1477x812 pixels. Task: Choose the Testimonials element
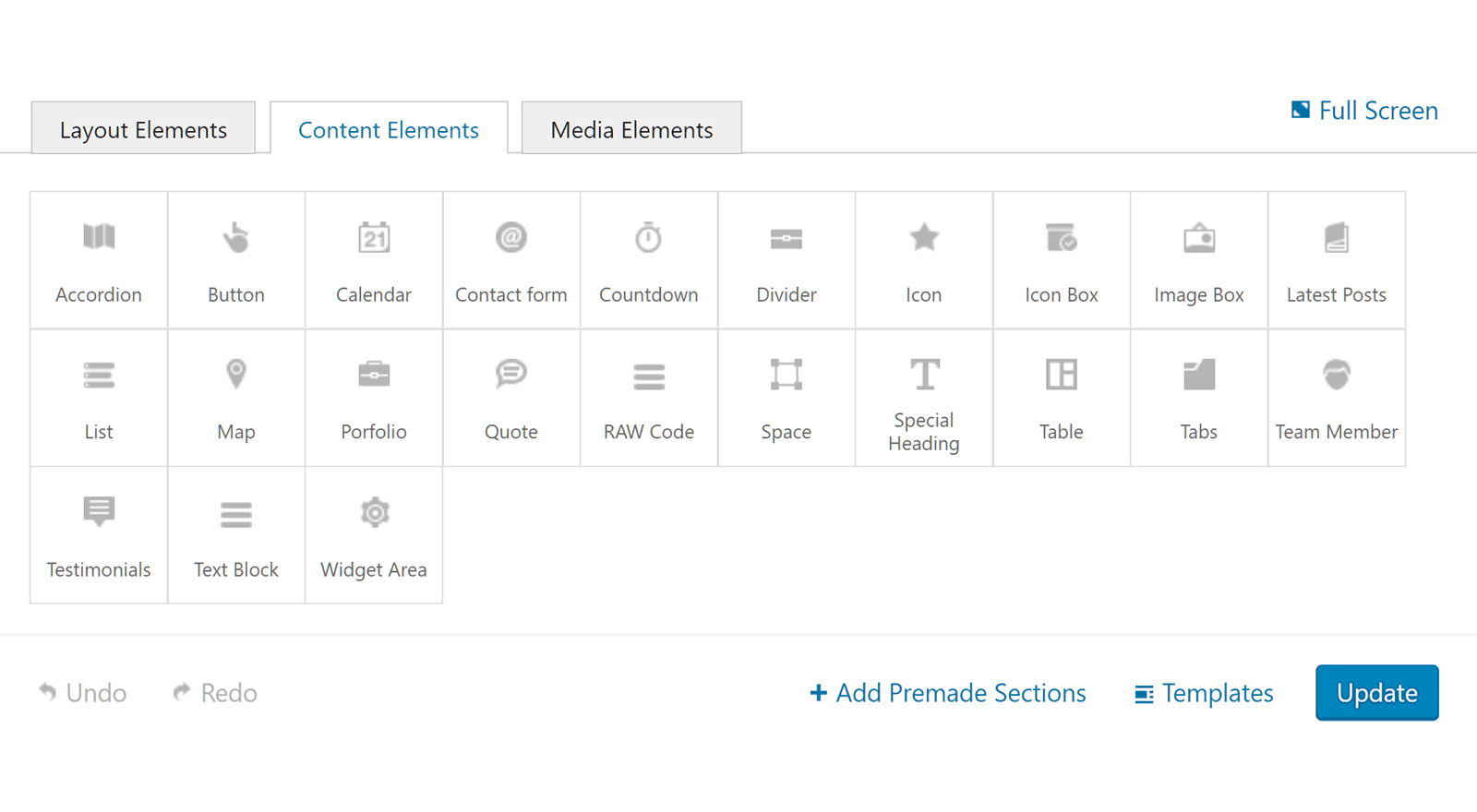99,535
